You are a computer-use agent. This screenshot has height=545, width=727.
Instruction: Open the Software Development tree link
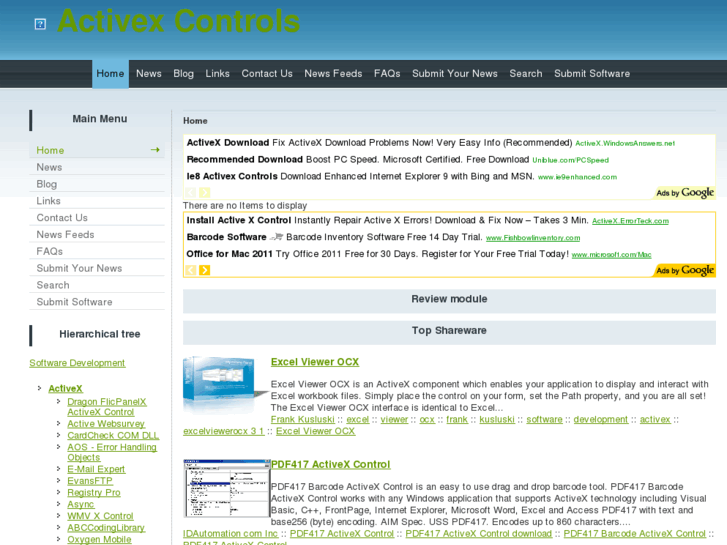click(x=77, y=363)
